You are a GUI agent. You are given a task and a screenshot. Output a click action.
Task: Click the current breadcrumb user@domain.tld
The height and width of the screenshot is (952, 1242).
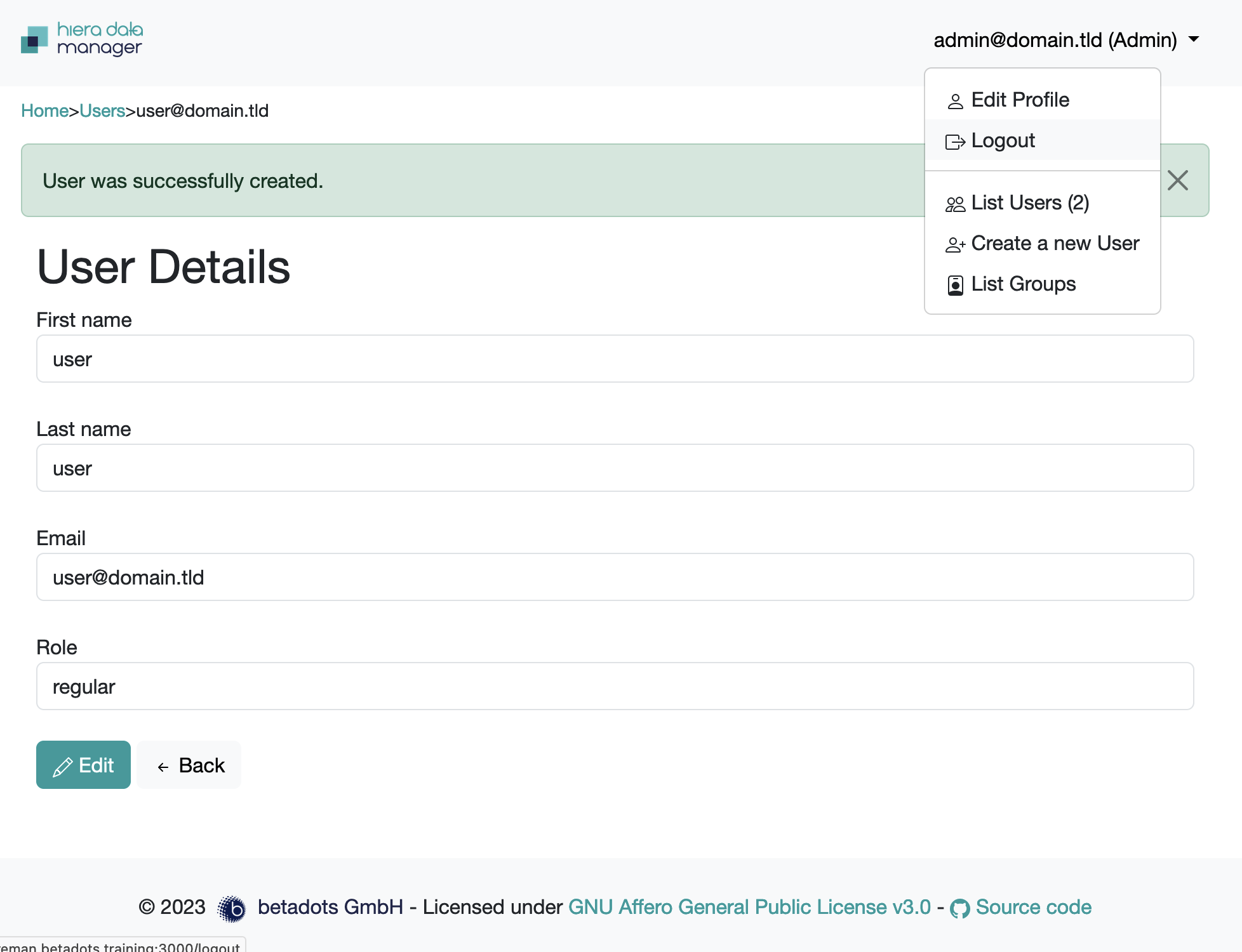pos(203,110)
